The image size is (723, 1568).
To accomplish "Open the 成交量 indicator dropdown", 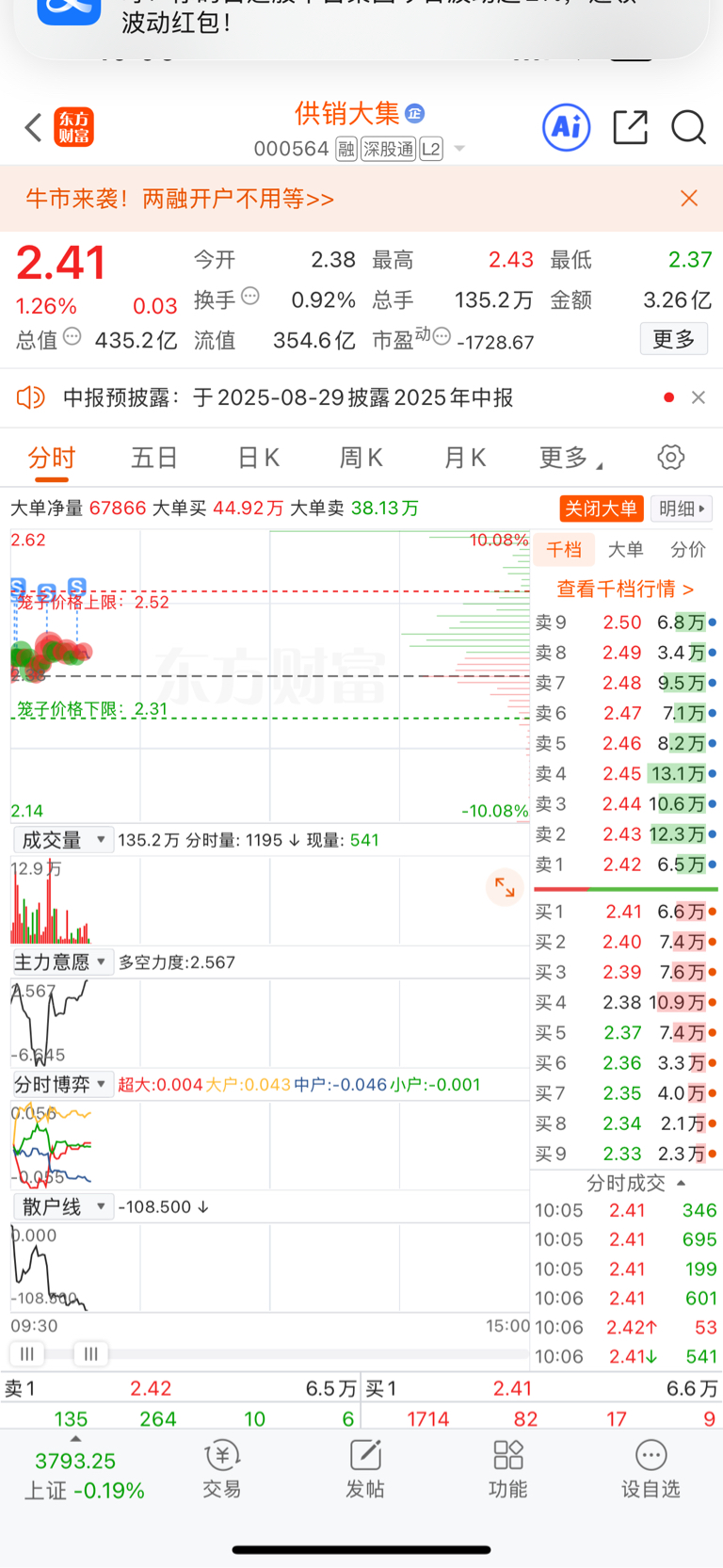I will click(63, 839).
